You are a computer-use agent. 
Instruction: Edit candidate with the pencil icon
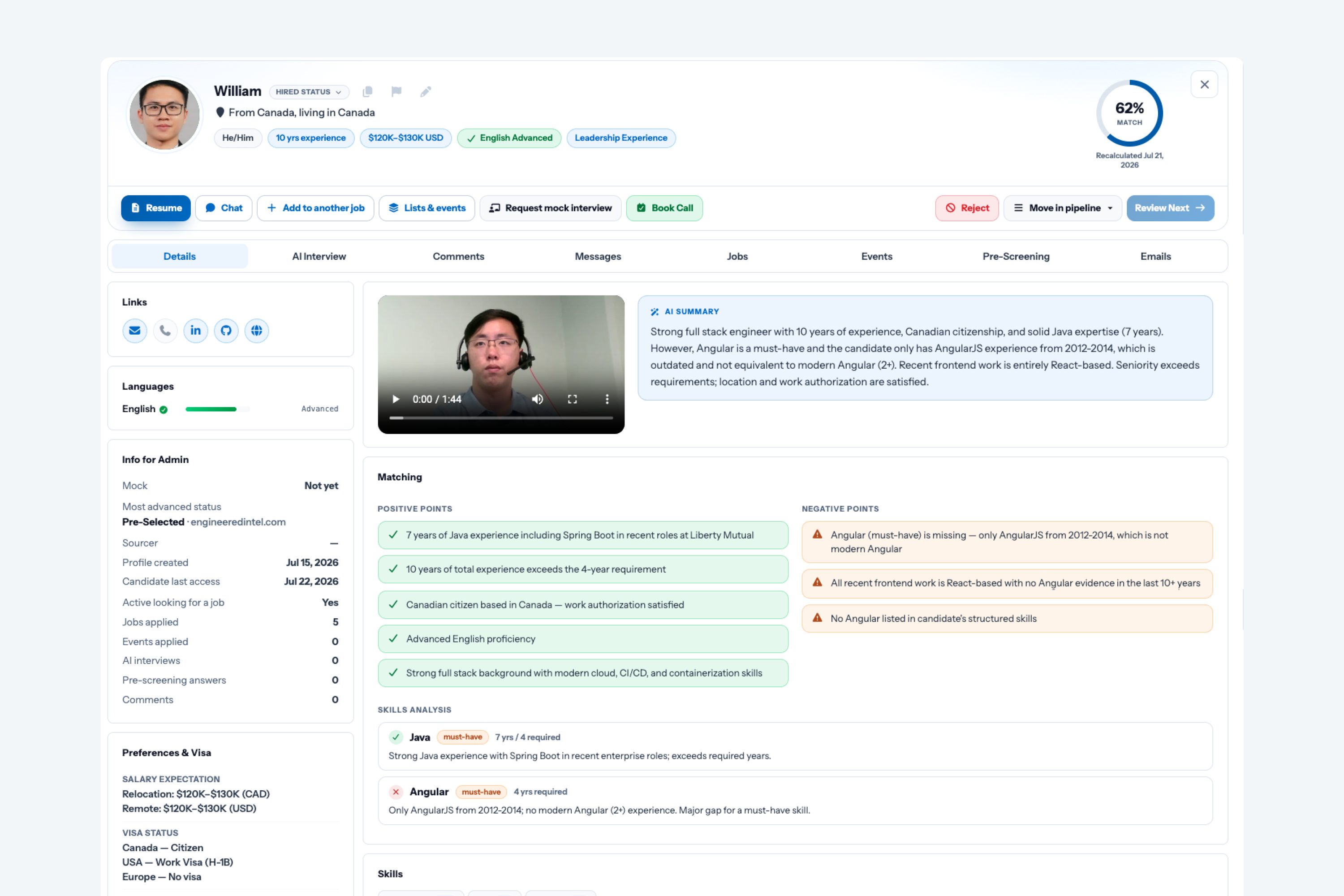(x=426, y=91)
